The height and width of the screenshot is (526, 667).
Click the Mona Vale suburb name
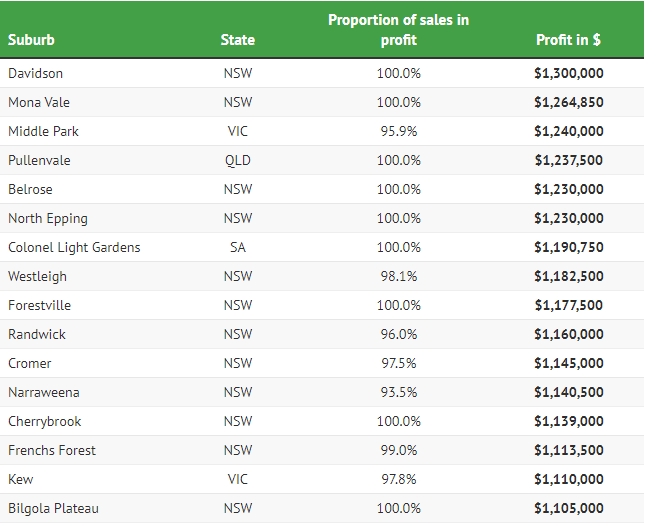(39, 102)
